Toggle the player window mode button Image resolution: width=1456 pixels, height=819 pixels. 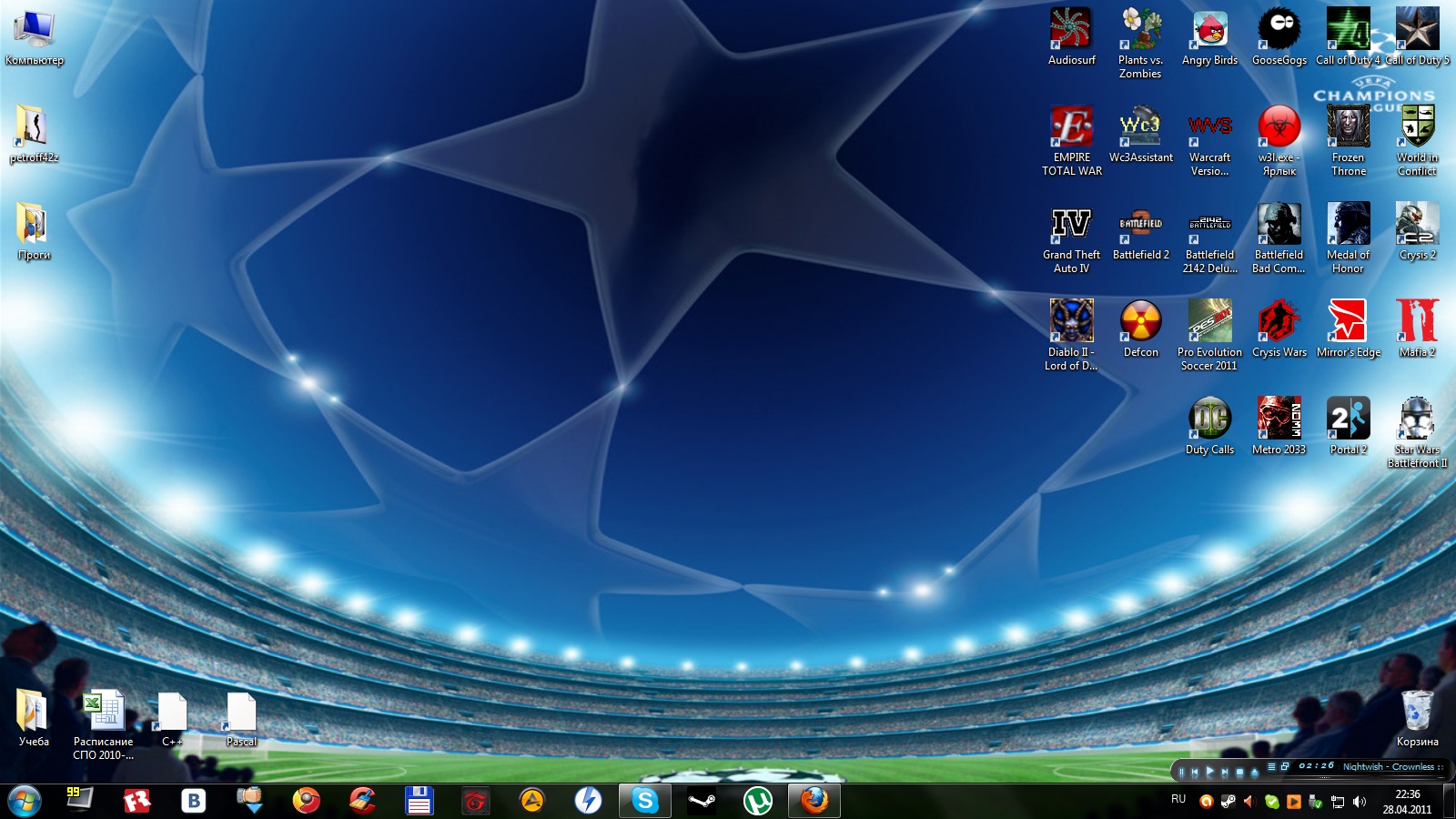pos(1285,766)
